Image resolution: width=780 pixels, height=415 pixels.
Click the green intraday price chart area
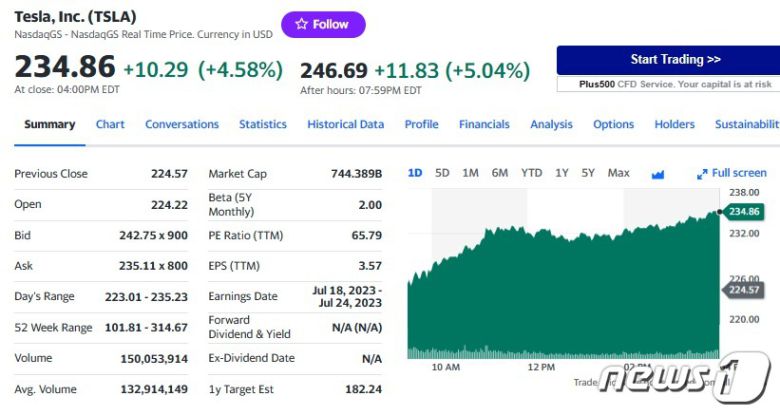[560, 300]
